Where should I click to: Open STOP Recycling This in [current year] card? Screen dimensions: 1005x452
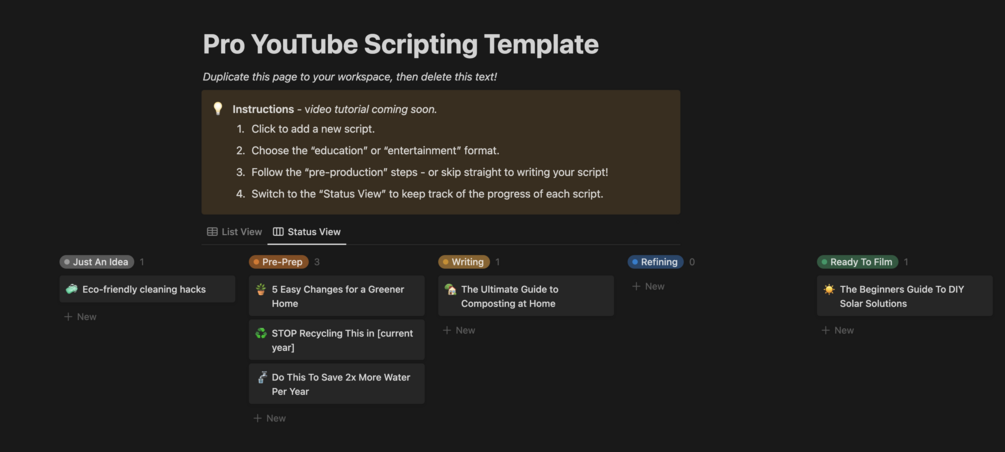pos(336,340)
